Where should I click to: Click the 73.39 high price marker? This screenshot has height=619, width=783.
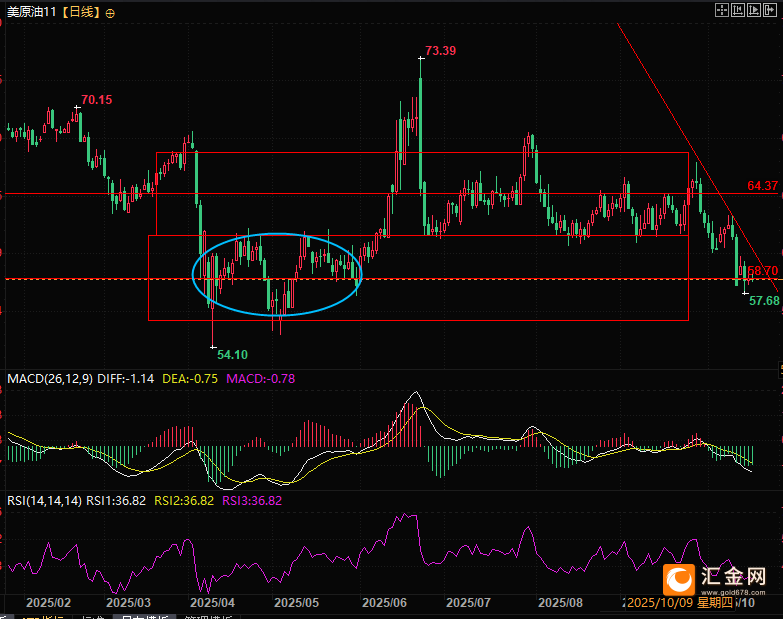tap(440, 51)
